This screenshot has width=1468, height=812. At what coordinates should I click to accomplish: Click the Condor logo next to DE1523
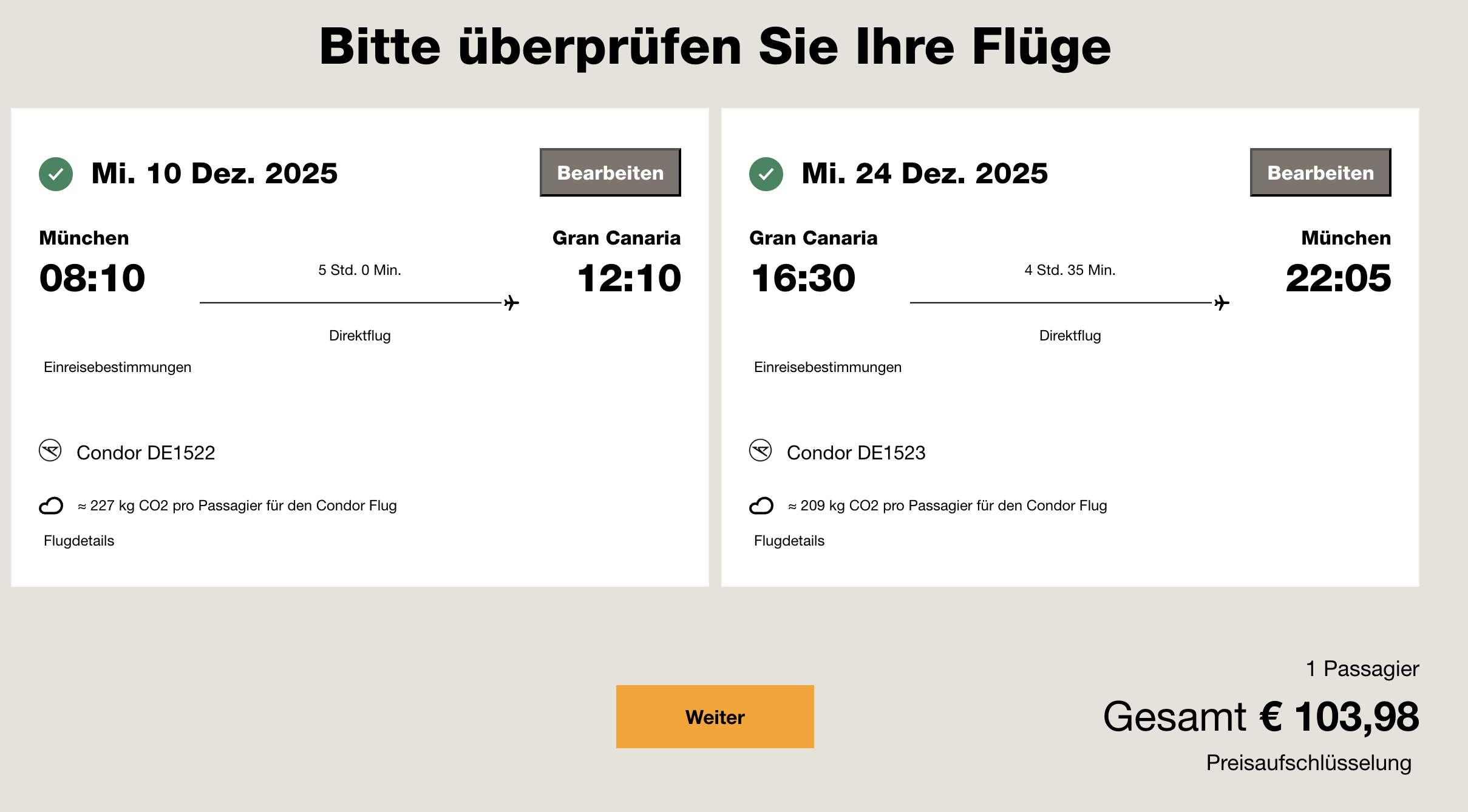pyautogui.click(x=760, y=451)
